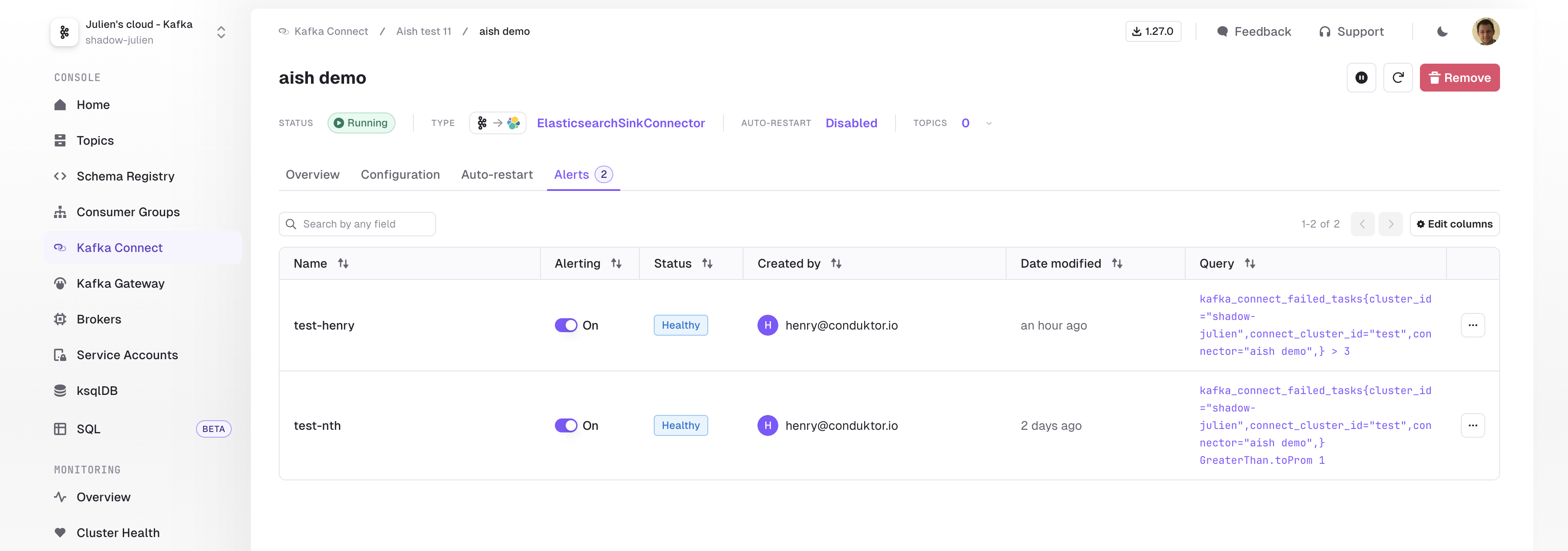Click the test-nth query text
This screenshot has width=1568, height=551.
[x=1315, y=425]
